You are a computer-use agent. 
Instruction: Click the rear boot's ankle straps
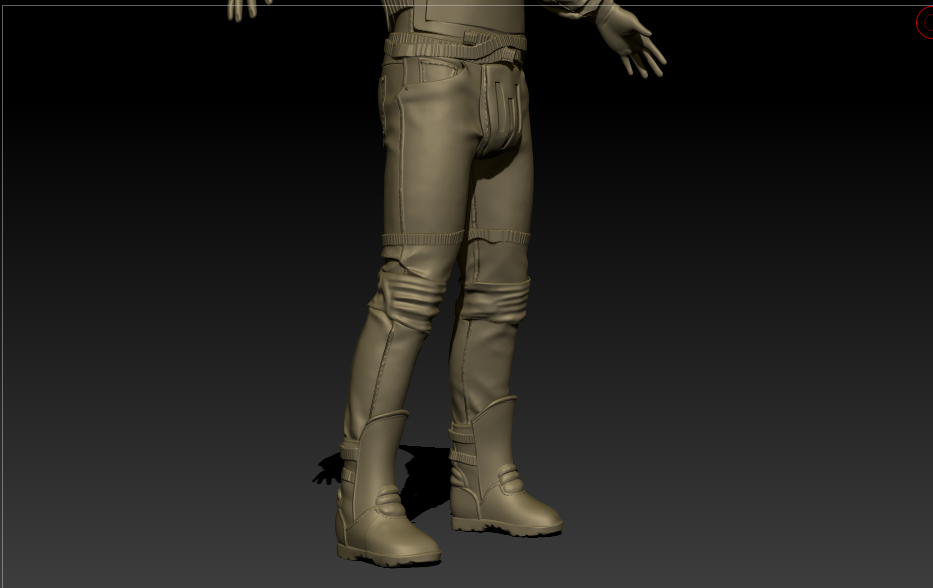(462, 445)
